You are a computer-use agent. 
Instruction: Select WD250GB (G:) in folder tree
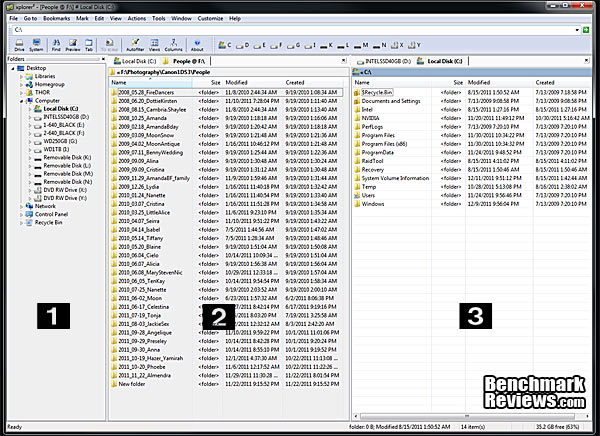[60, 141]
